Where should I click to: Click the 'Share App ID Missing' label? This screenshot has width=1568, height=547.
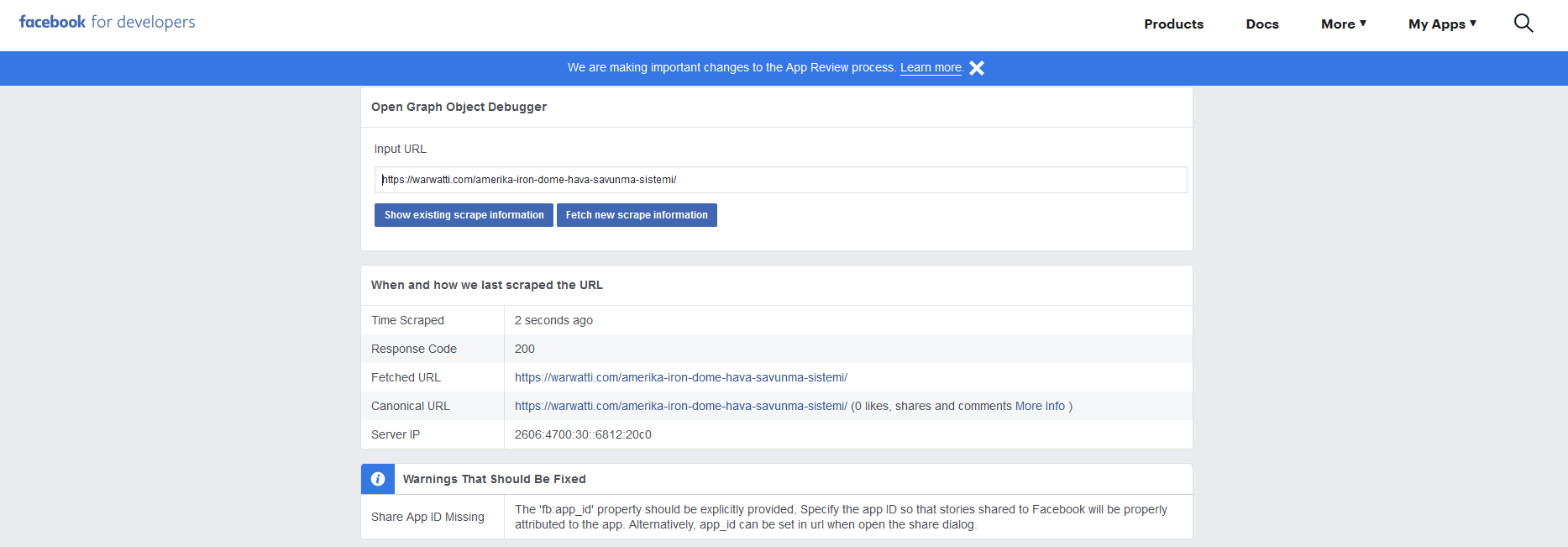pyautogui.click(x=427, y=517)
